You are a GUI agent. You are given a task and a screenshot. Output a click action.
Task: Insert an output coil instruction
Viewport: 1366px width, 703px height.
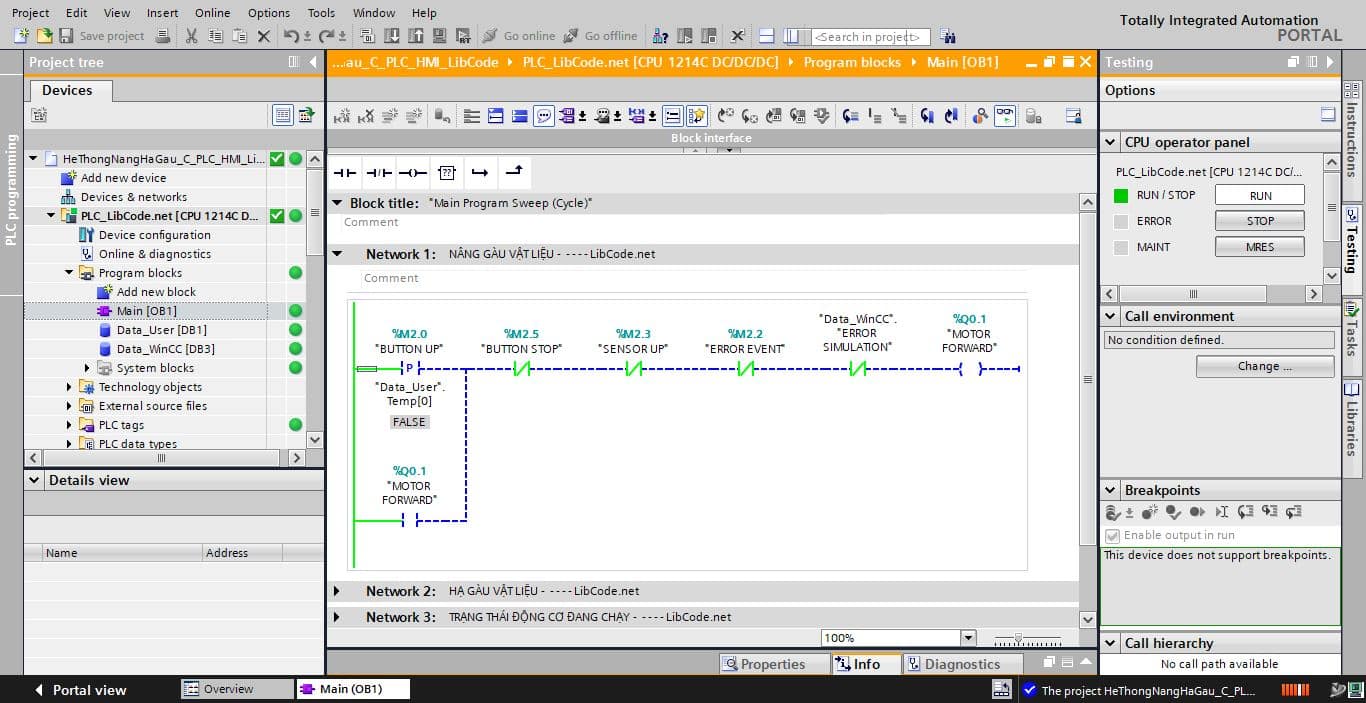412,173
